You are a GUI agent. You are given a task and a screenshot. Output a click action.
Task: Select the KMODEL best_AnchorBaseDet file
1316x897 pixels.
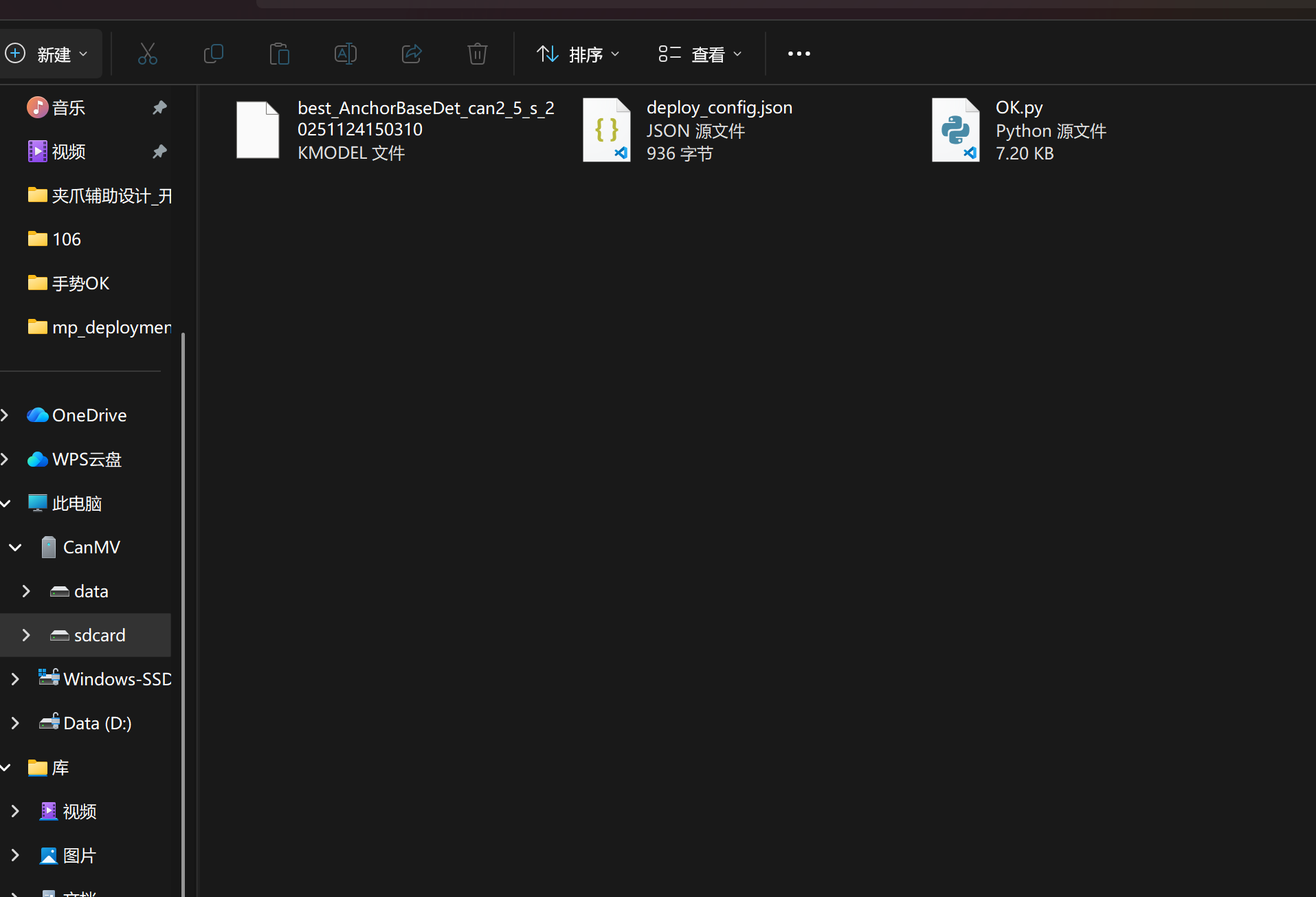[258, 130]
